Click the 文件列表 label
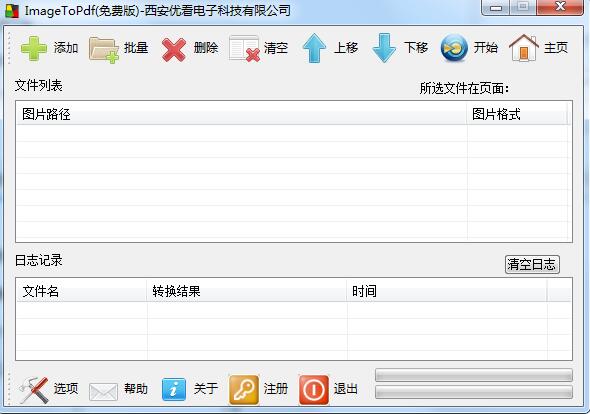The height and width of the screenshot is (414, 590). click(39, 85)
